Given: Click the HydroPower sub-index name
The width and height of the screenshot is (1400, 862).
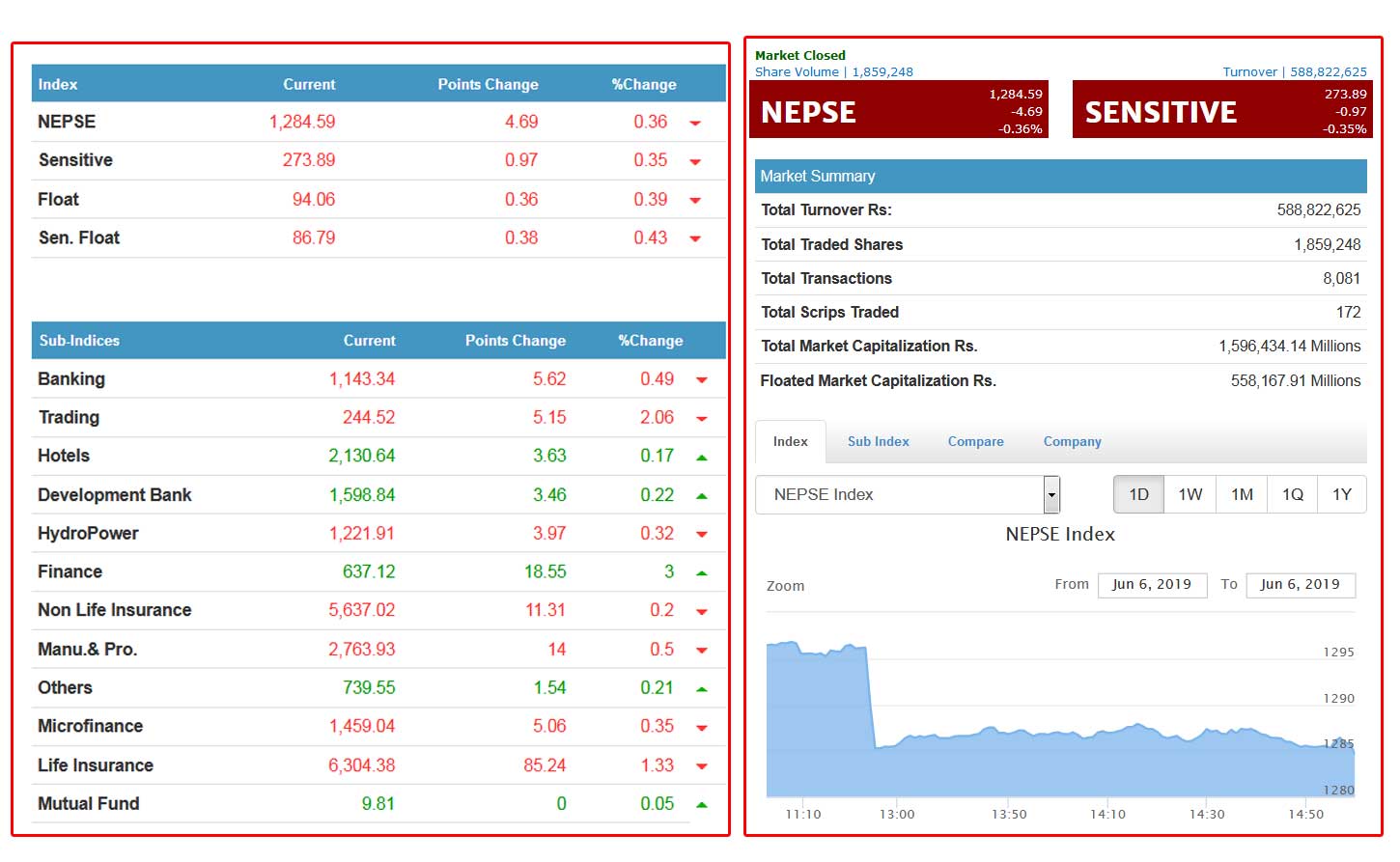Looking at the screenshot, I should click(x=88, y=534).
